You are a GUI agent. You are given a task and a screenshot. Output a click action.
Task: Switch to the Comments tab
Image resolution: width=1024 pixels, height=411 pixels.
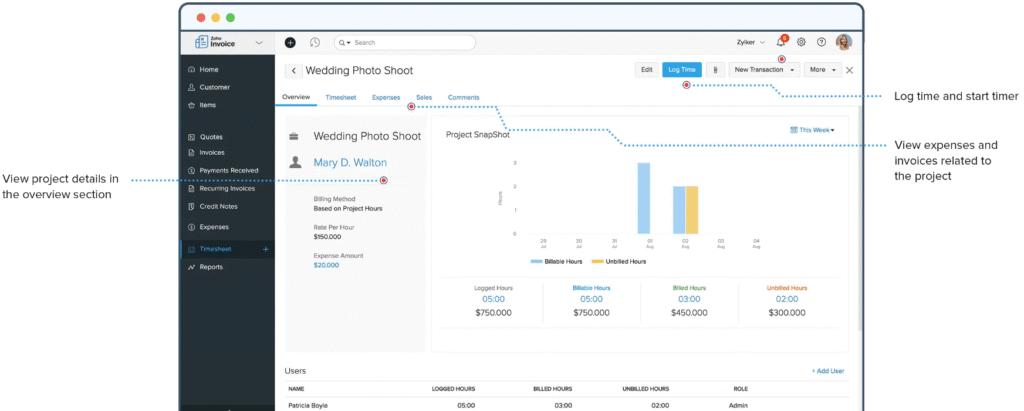click(463, 97)
